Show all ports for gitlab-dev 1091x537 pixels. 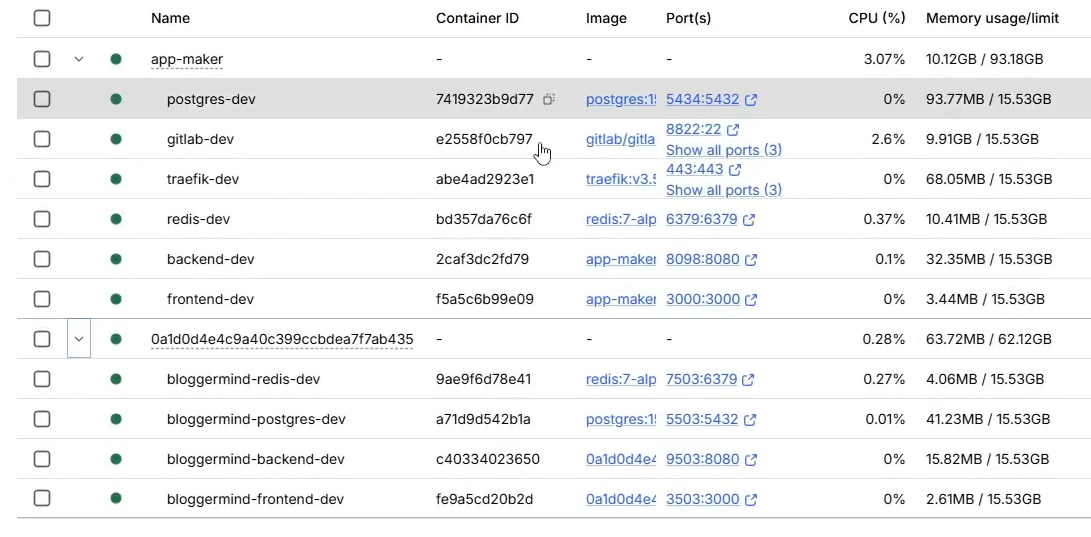723,150
